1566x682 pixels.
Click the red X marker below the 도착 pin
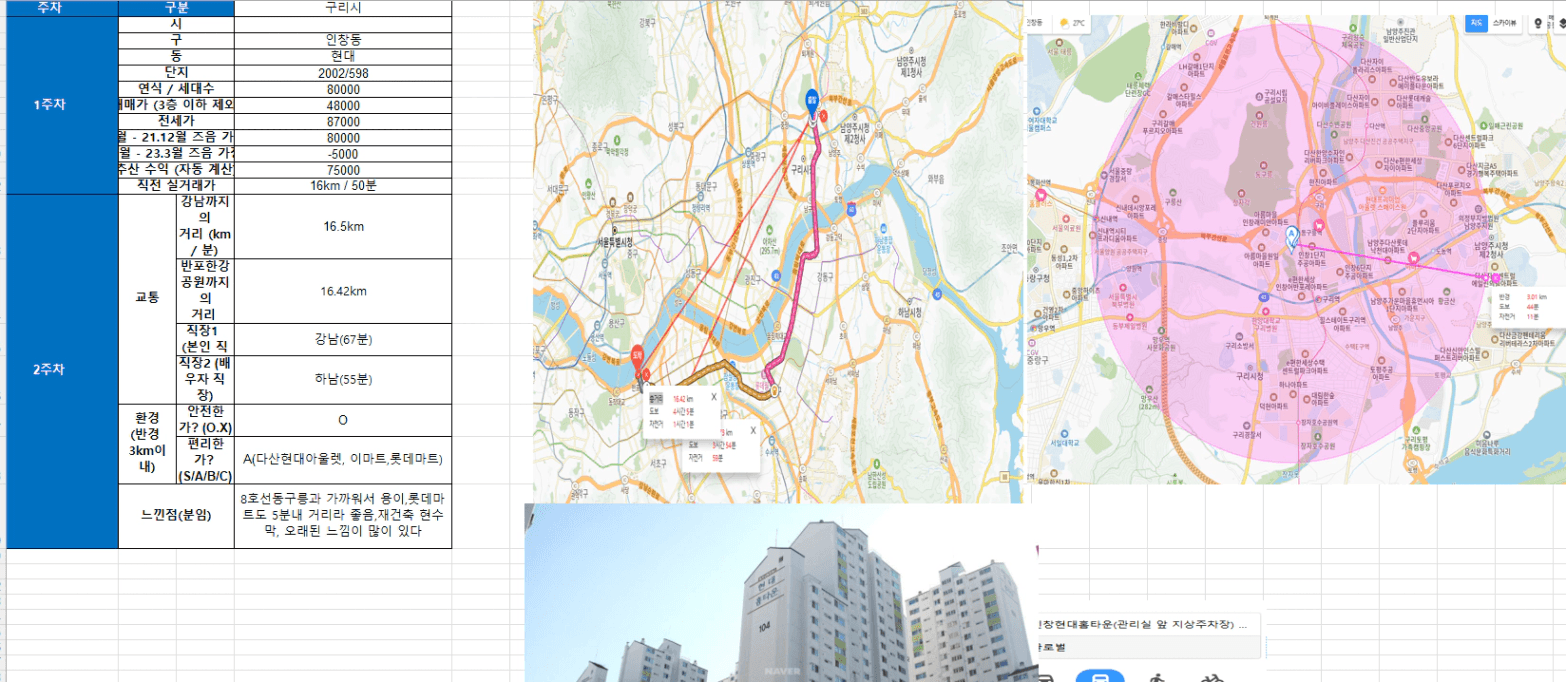point(645,375)
